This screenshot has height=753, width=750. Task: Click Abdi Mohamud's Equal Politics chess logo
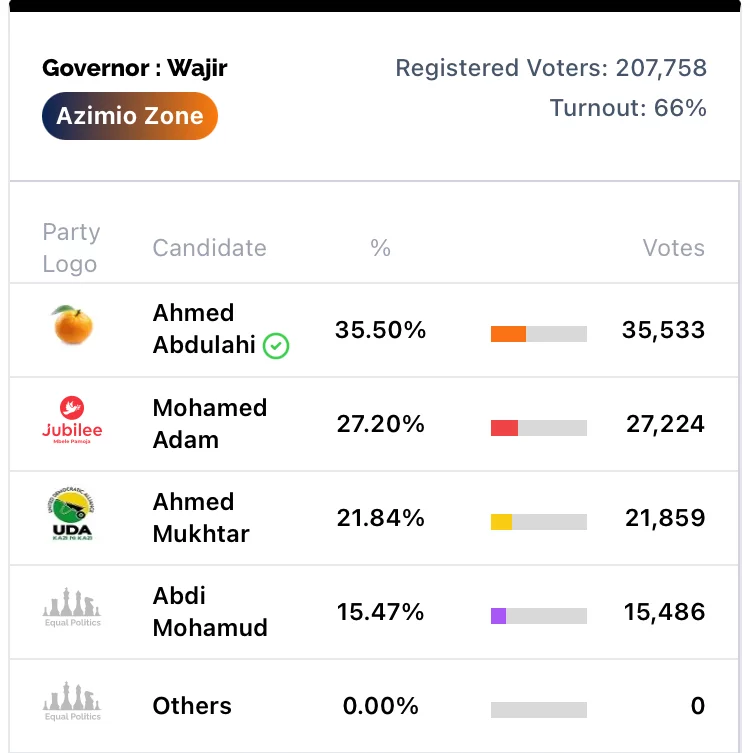point(72,607)
